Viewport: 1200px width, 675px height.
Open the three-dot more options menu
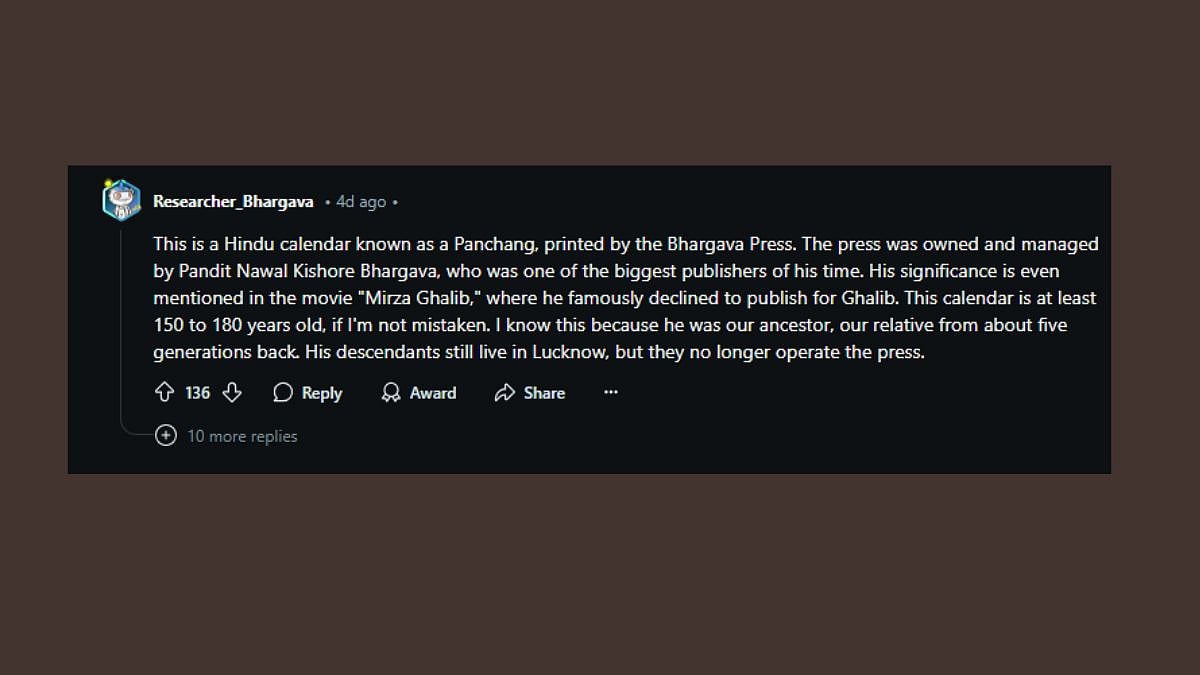pyautogui.click(x=611, y=393)
